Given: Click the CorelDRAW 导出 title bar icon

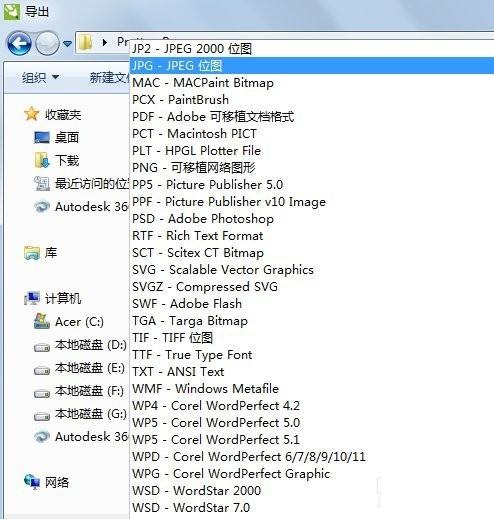Looking at the screenshot, I should click(11, 12).
